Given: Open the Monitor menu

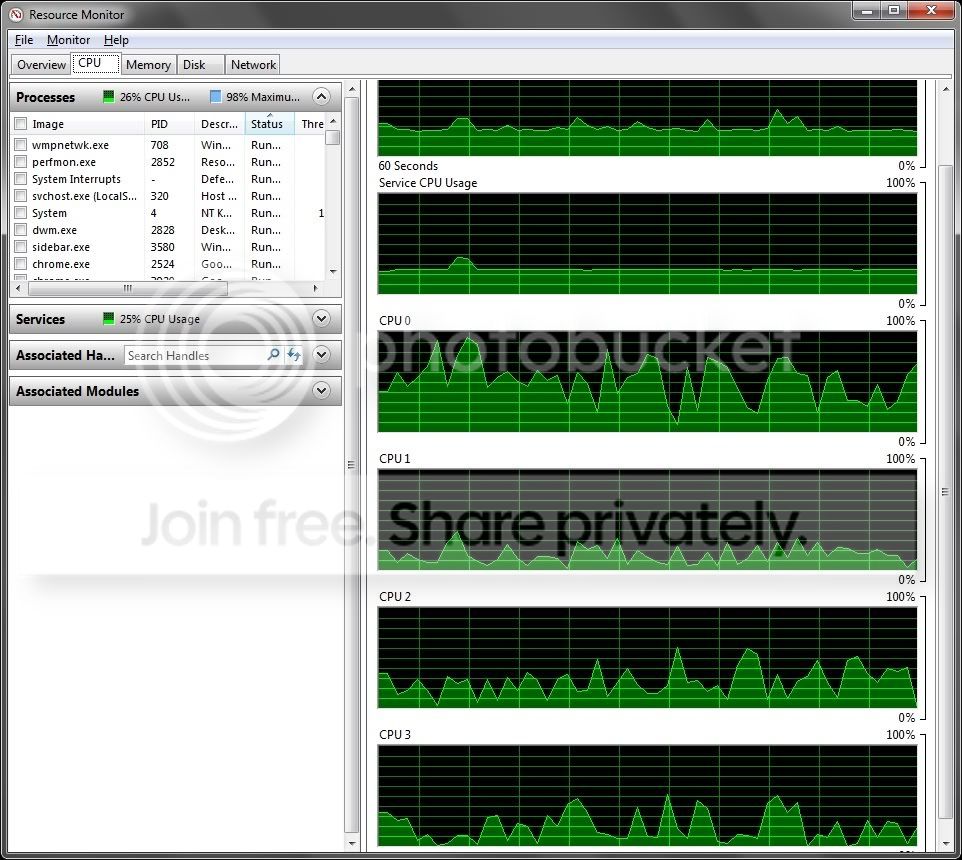Looking at the screenshot, I should coord(68,40).
